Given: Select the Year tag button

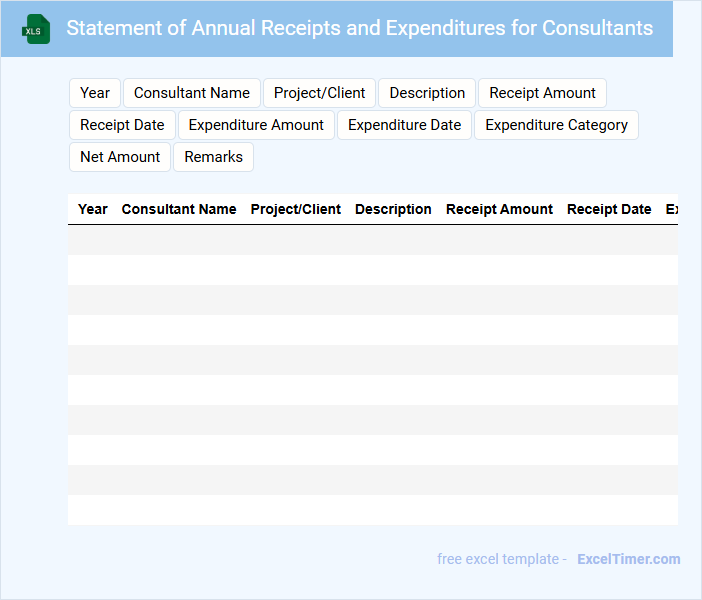Looking at the screenshot, I should pos(95,93).
